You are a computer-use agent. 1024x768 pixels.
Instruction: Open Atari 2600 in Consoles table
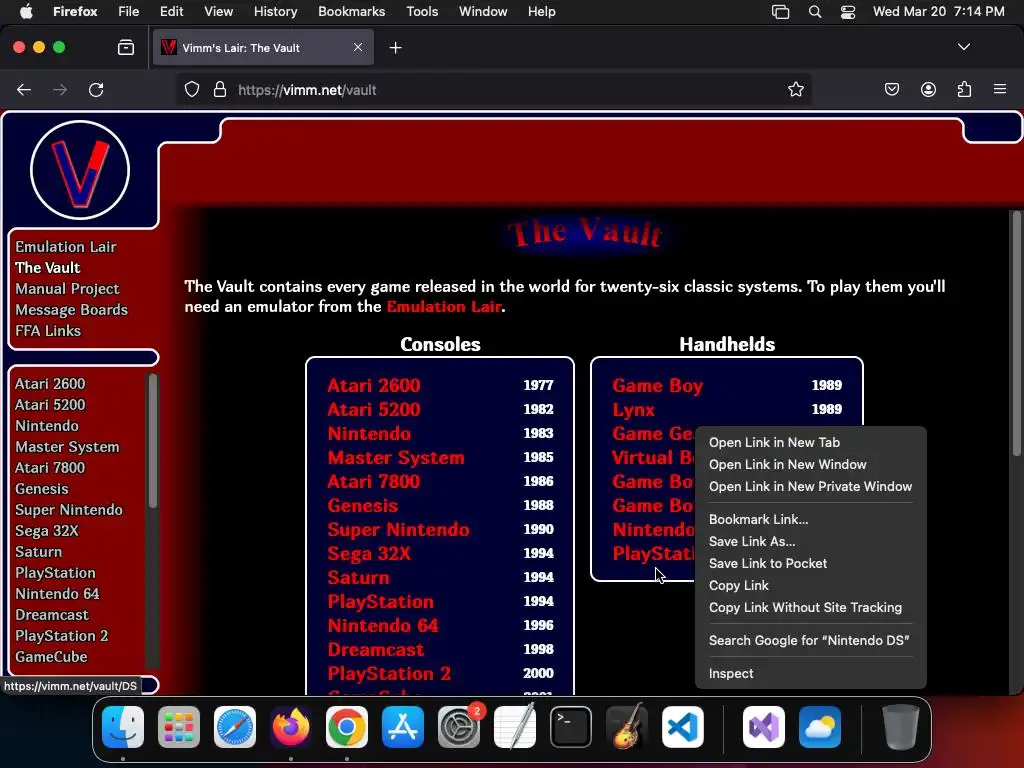[x=374, y=385]
